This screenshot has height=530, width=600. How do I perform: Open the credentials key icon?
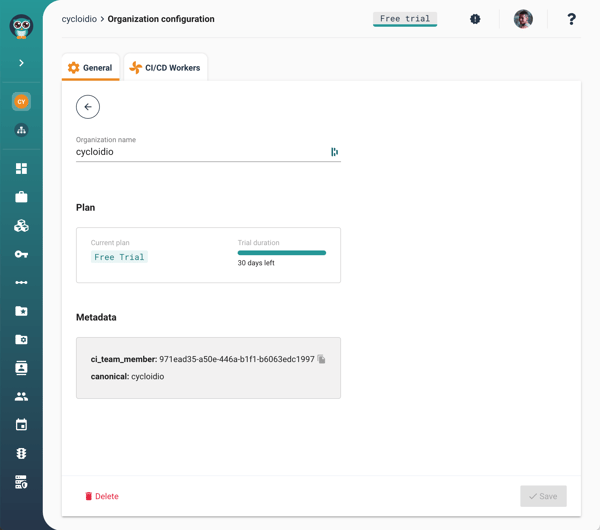point(21,254)
